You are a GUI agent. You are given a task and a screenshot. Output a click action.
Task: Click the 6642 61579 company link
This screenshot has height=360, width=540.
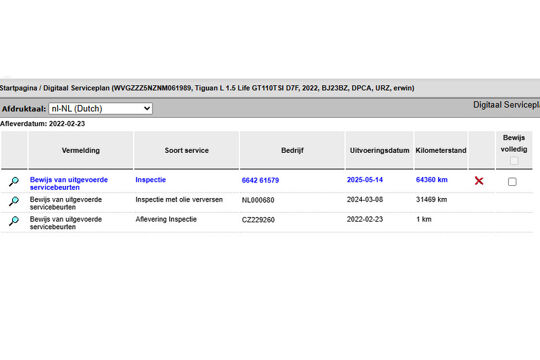click(260, 181)
